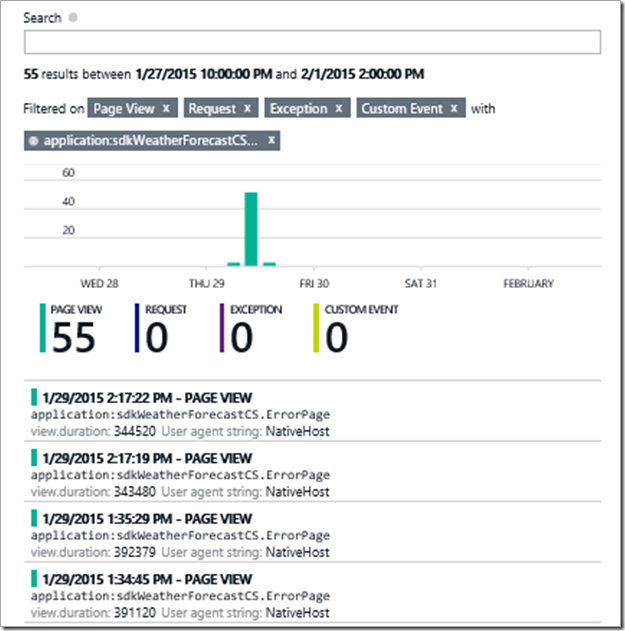
Task: Remove the Exception filter tag
Action: click(x=339, y=108)
